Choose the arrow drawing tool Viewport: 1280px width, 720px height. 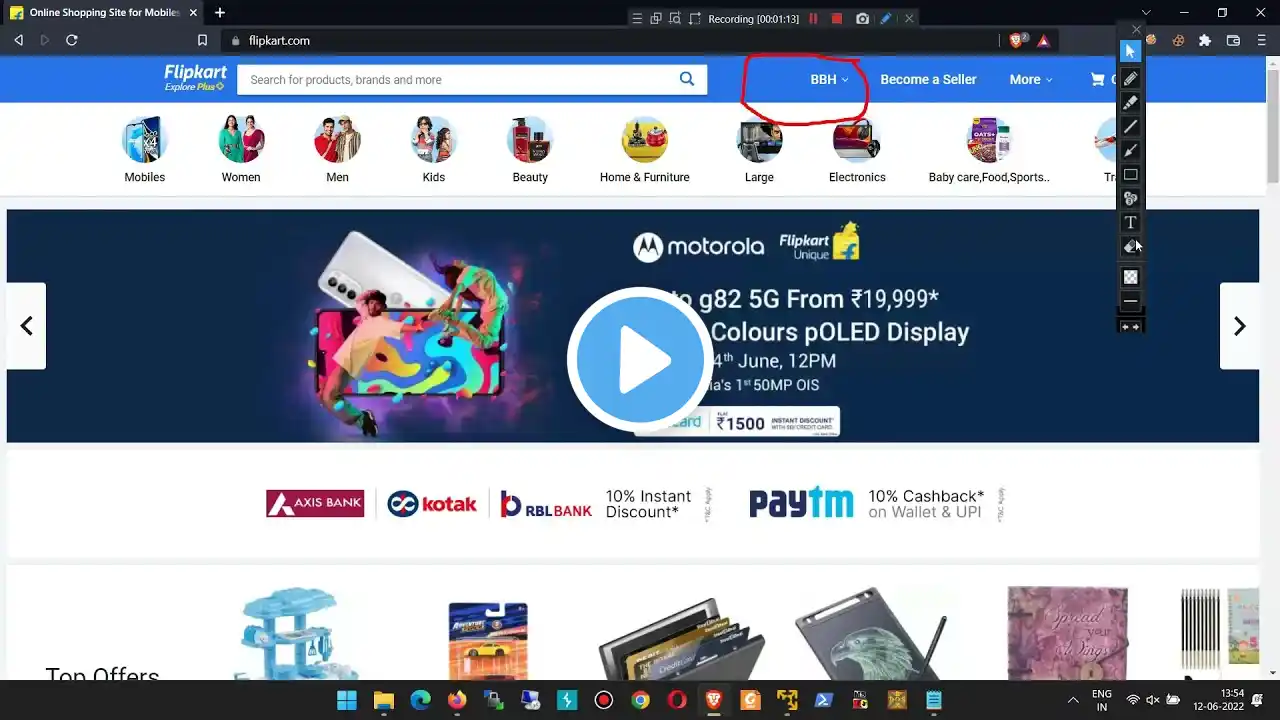click(1130, 150)
